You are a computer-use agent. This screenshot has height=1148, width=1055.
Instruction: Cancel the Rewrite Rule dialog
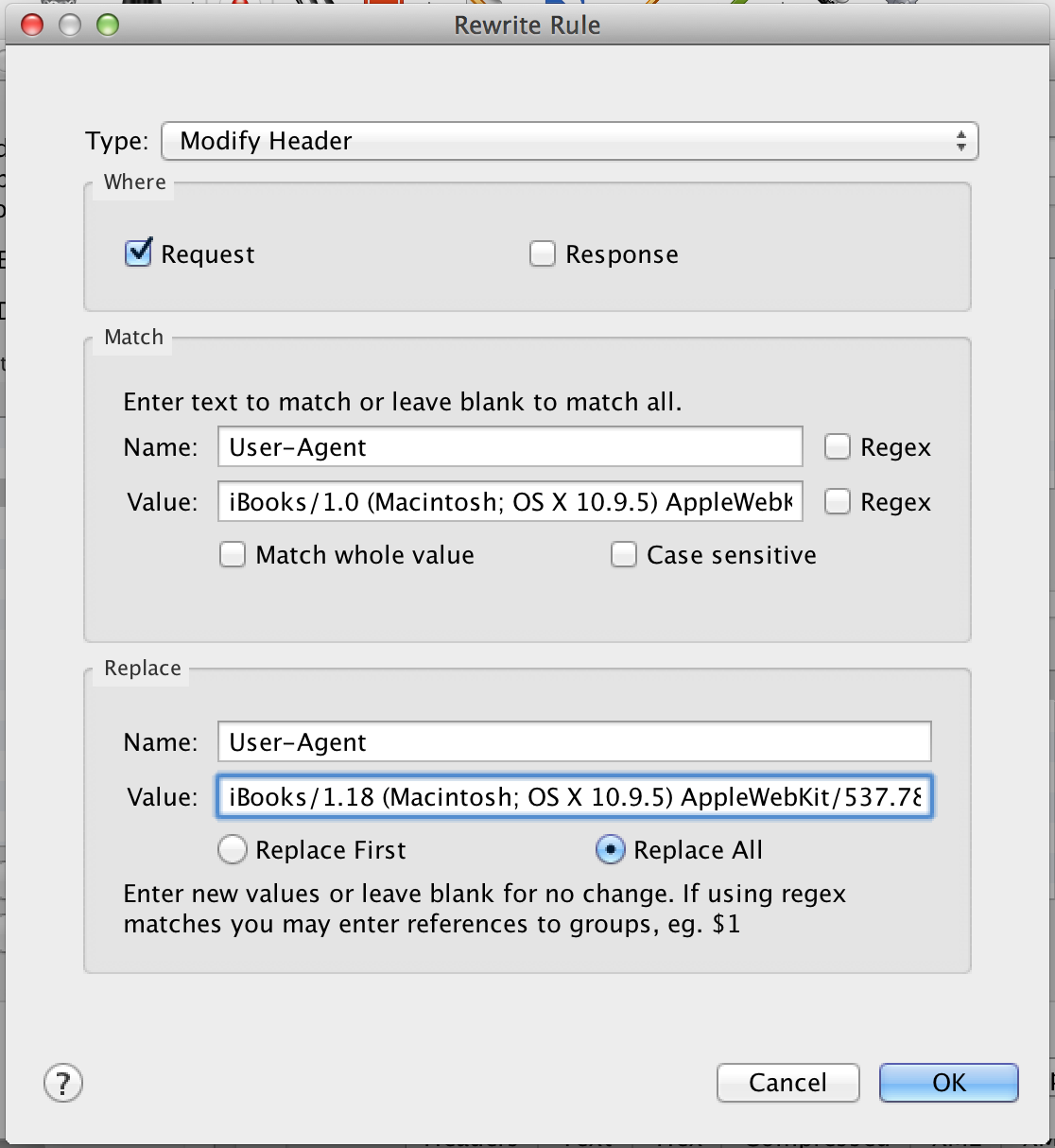click(787, 1083)
